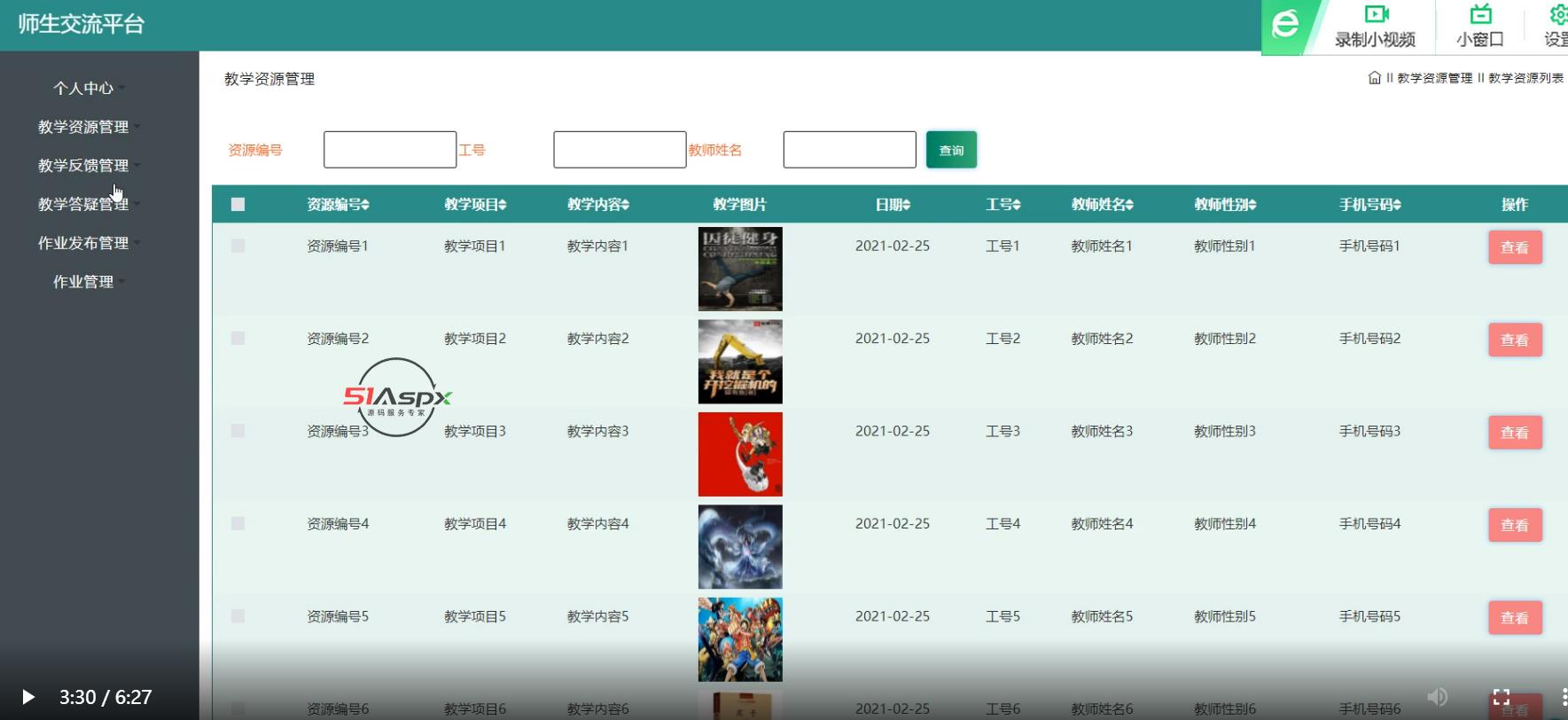Viewport: 1568px width, 720px height.
Task: Click the 录制小视频 record video icon
Action: click(x=1376, y=14)
